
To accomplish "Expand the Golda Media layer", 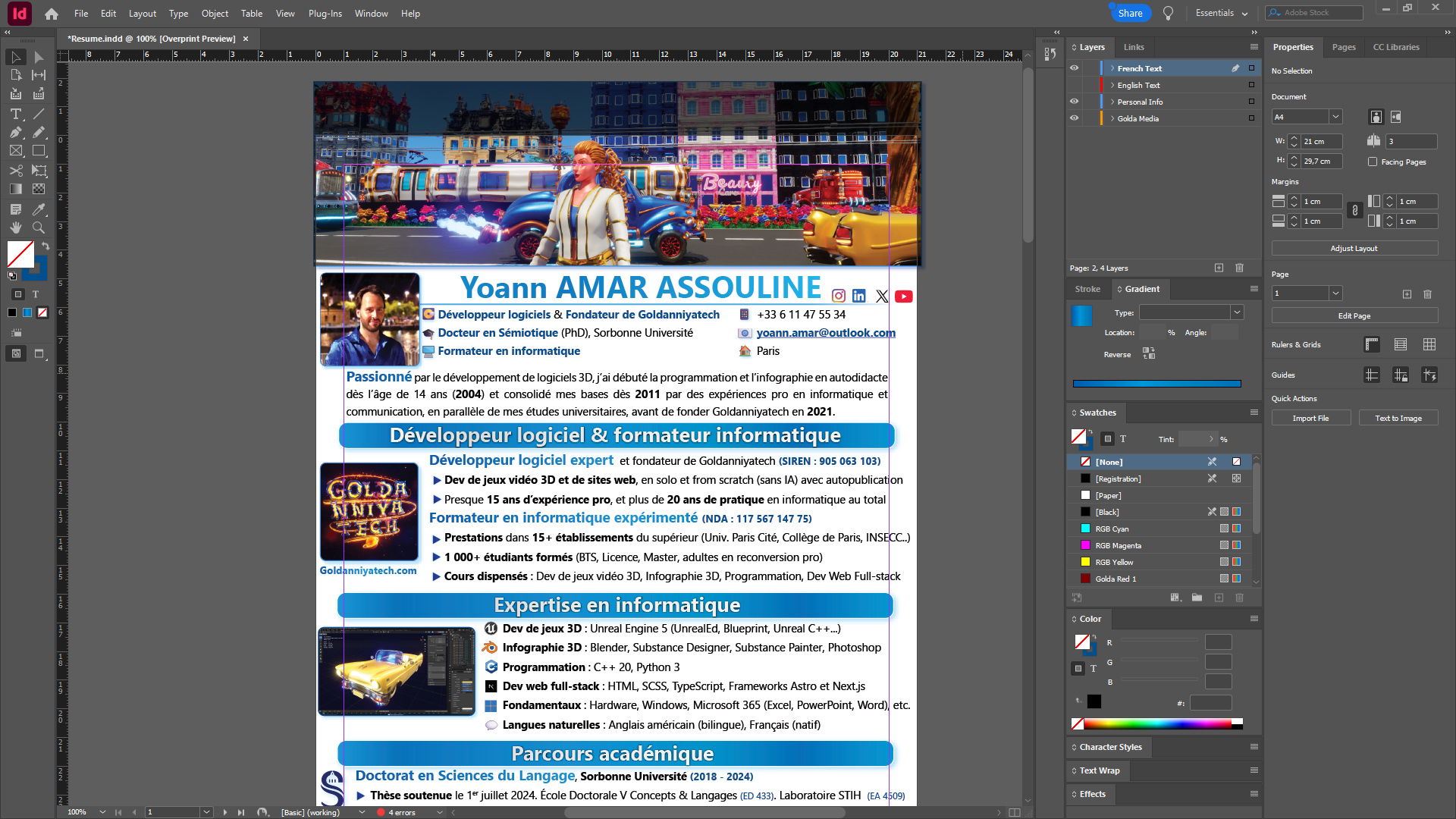I will (x=1112, y=118).
